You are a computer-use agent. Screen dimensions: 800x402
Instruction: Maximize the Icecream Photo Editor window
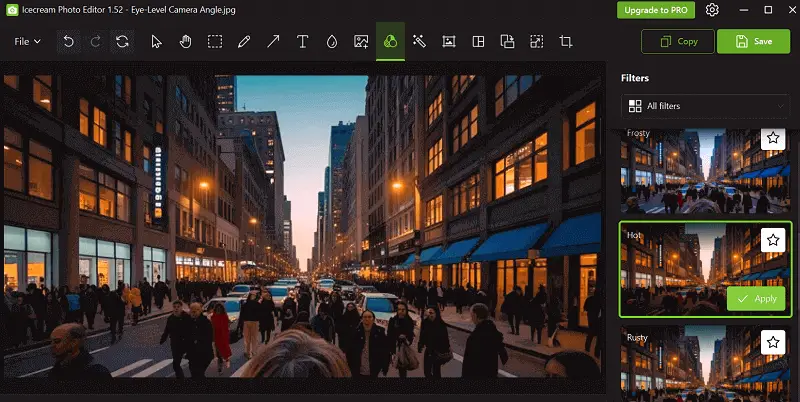[768, 10]
